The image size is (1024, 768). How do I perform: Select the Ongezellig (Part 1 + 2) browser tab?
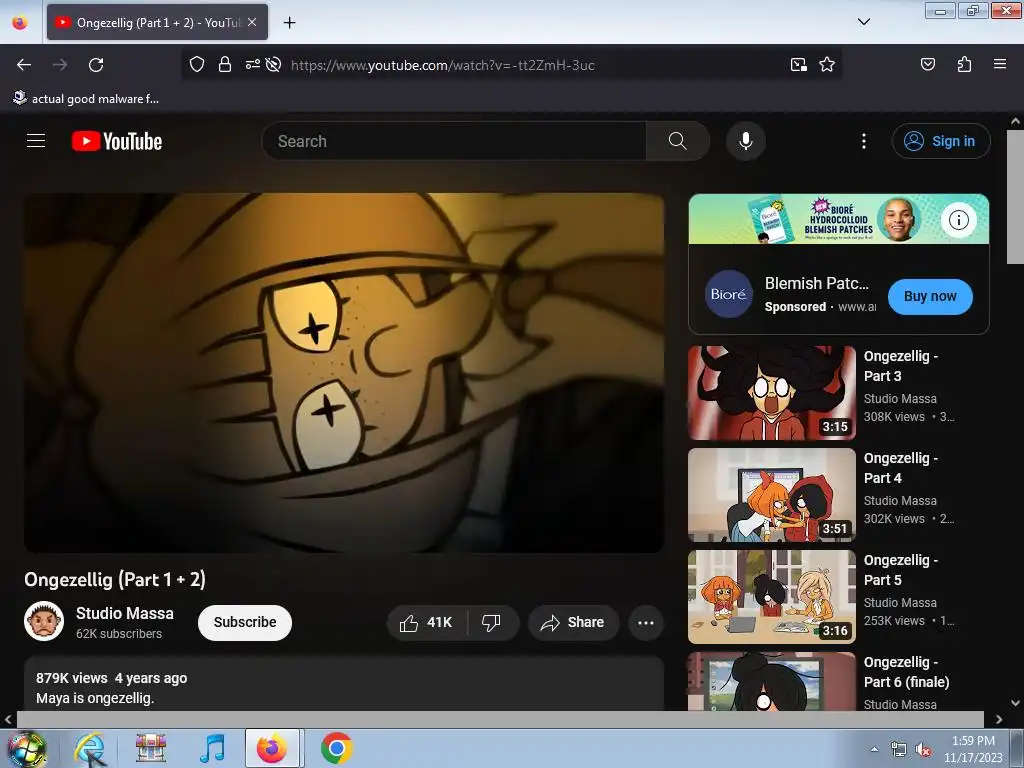coord(157,23)
